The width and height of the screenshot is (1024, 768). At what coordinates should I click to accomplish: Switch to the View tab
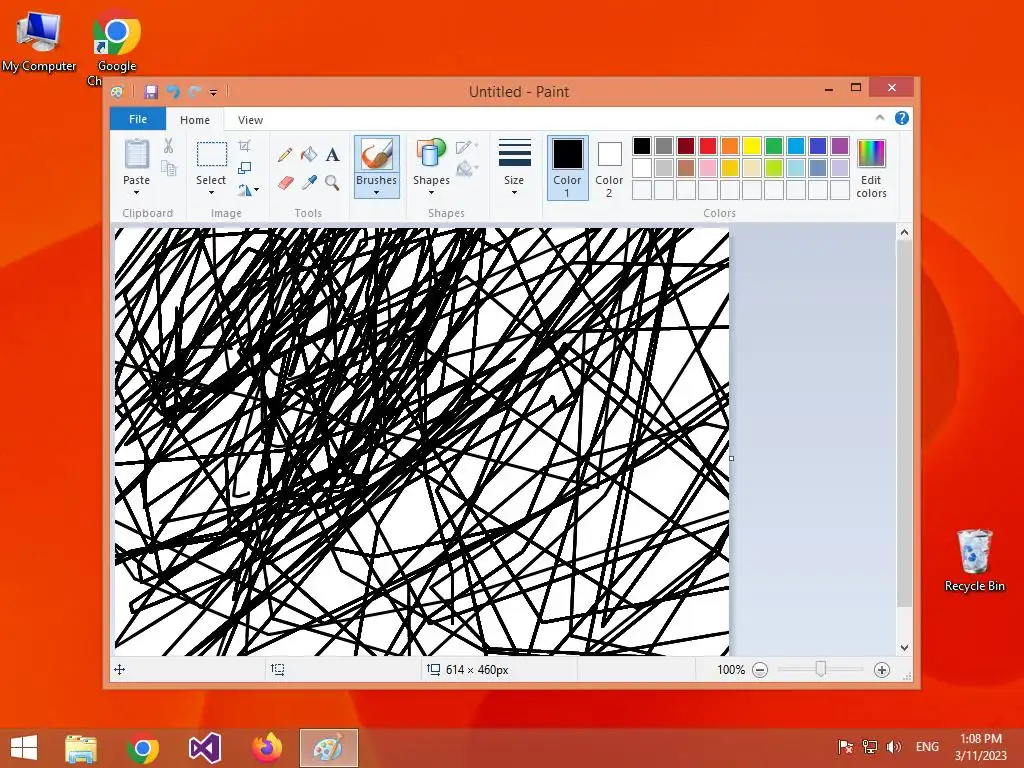click(x=250, y=120)
